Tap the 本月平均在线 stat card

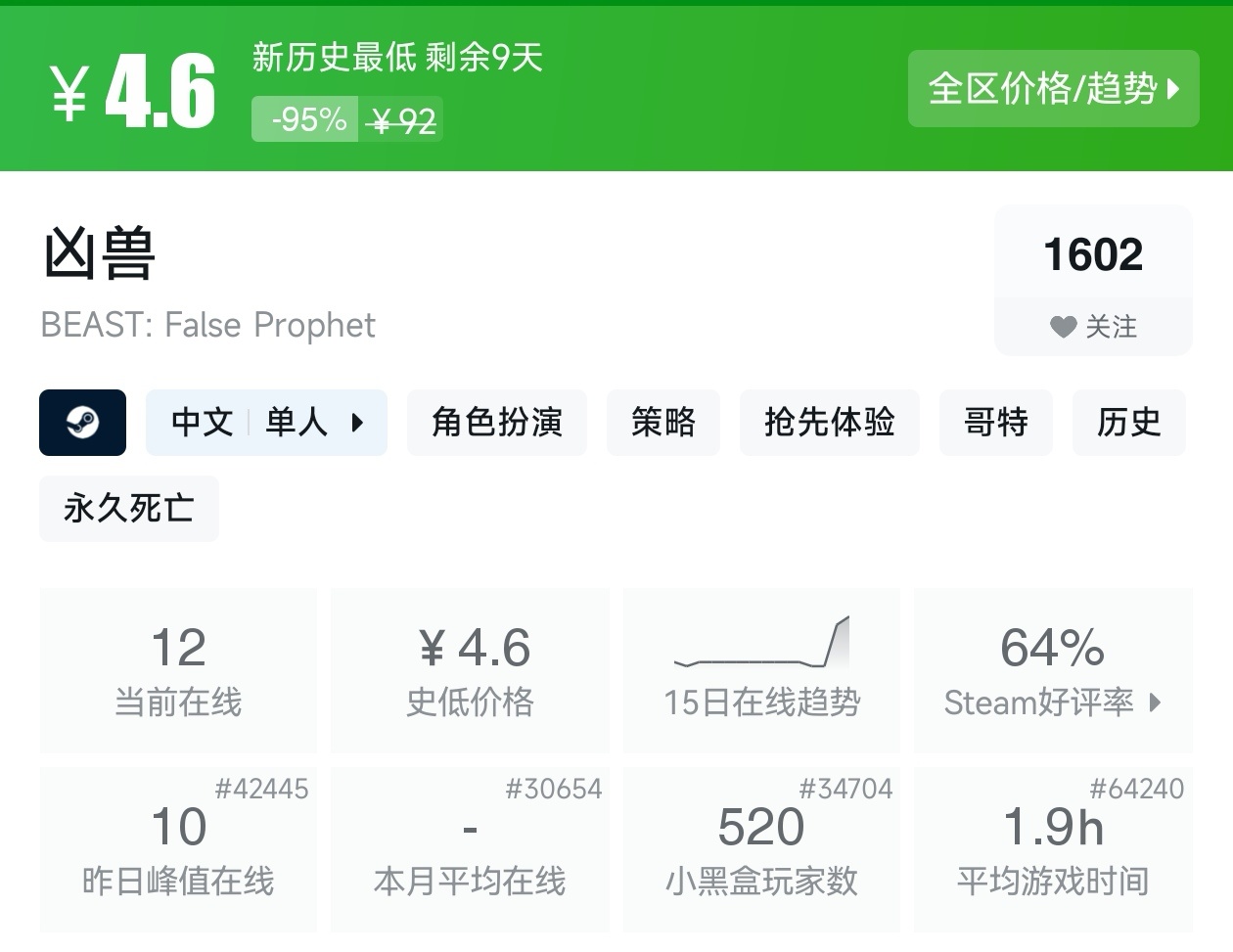coord(470,849)
